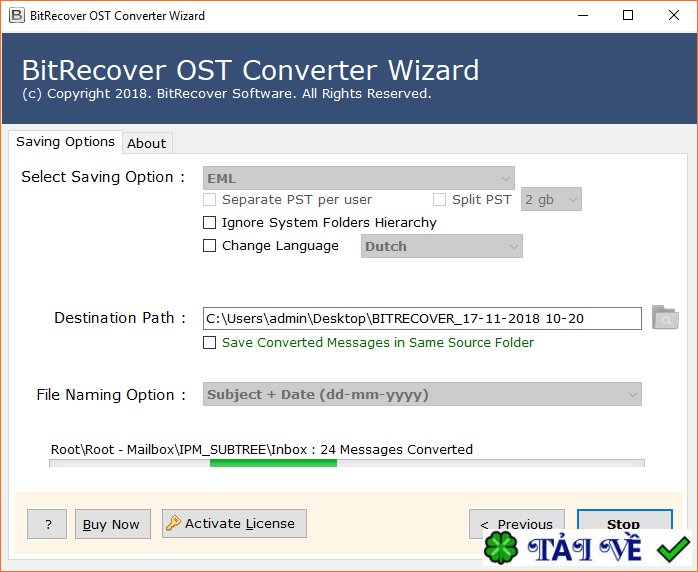The image size is (698, 572).
Task: Click the BitRecover logo icon in title bar
Action: (16, 16)
